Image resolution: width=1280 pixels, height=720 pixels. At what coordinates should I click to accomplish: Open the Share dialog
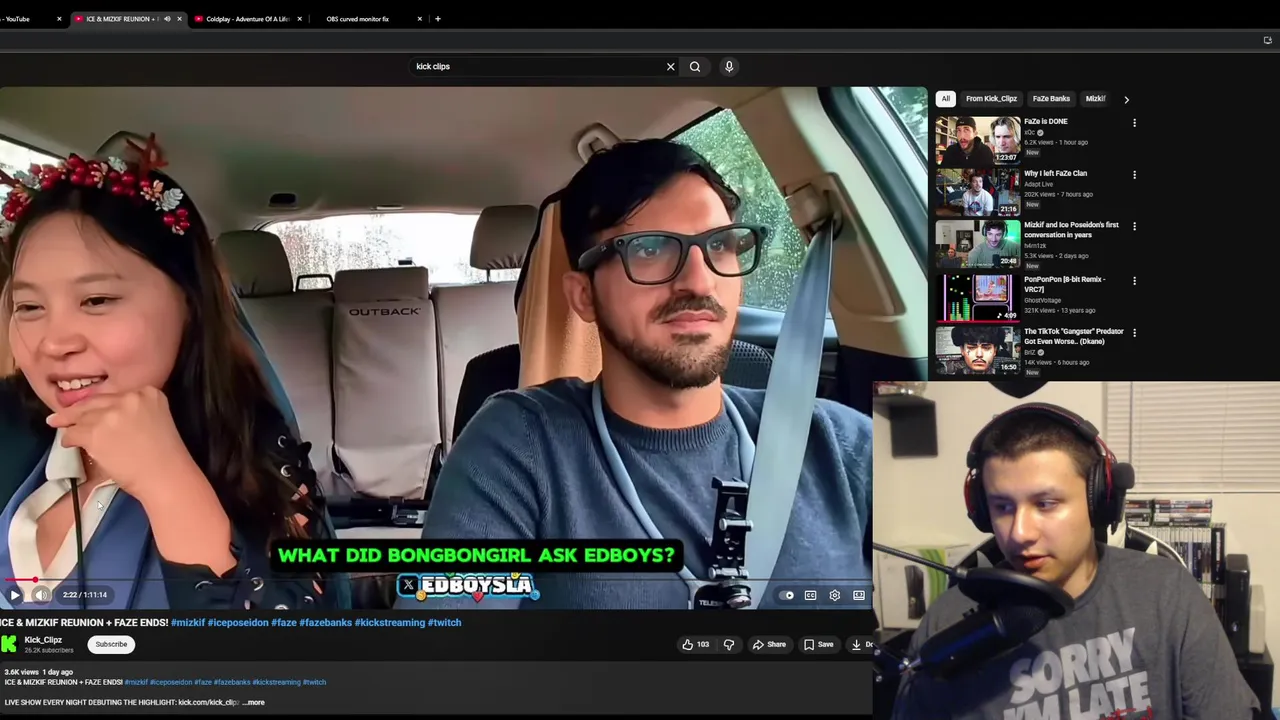pos(769,644)
